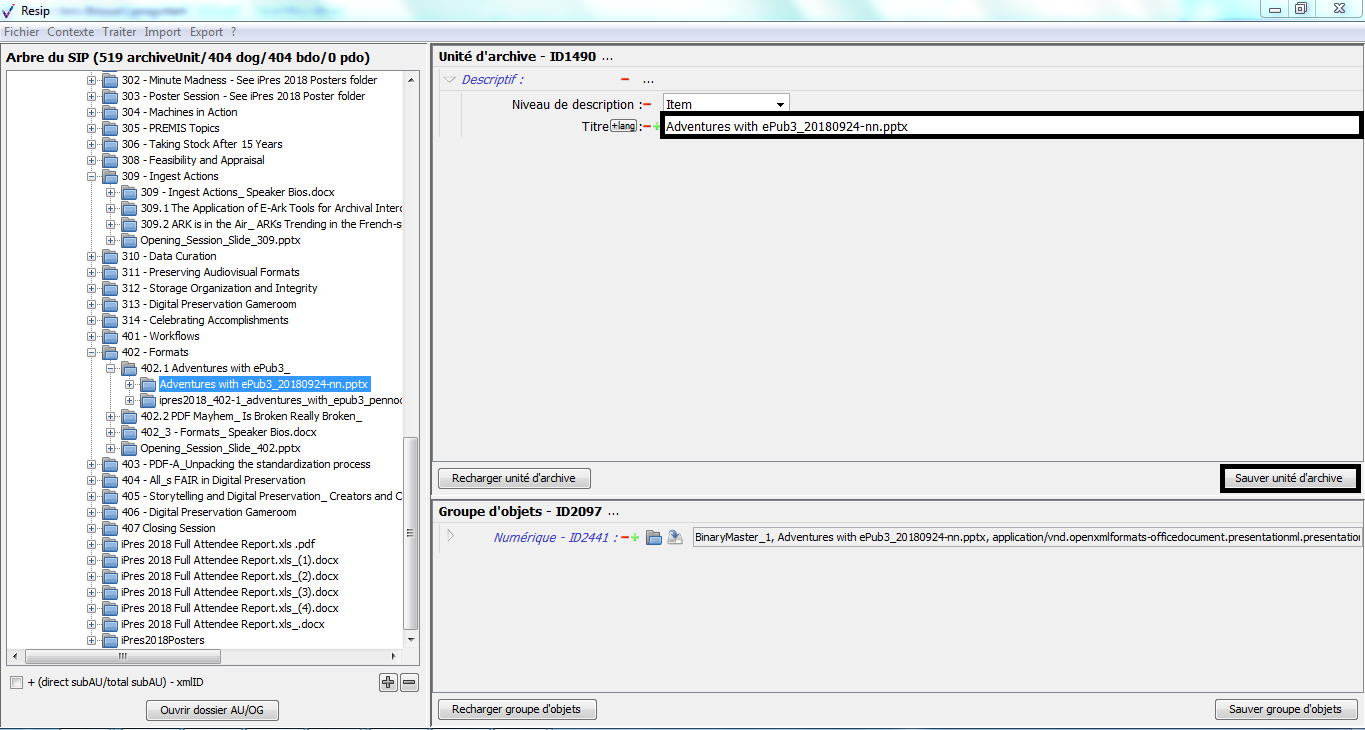Viewport: 1365px width, 730px height.
Task: Click the green plus next to Numérique ID2441
Action: click(635, 538)
